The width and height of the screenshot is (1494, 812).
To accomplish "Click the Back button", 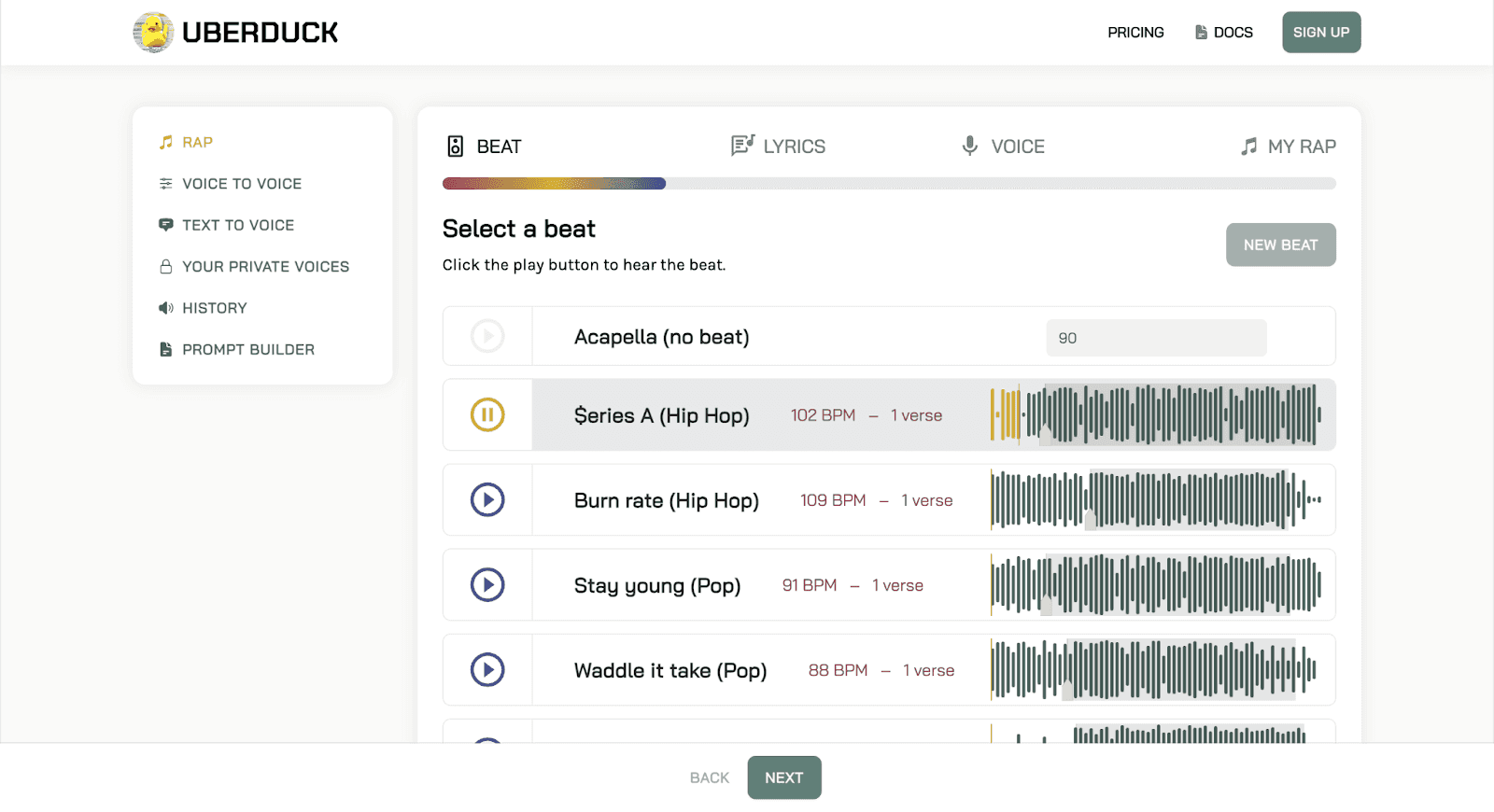I will [710, 777].
